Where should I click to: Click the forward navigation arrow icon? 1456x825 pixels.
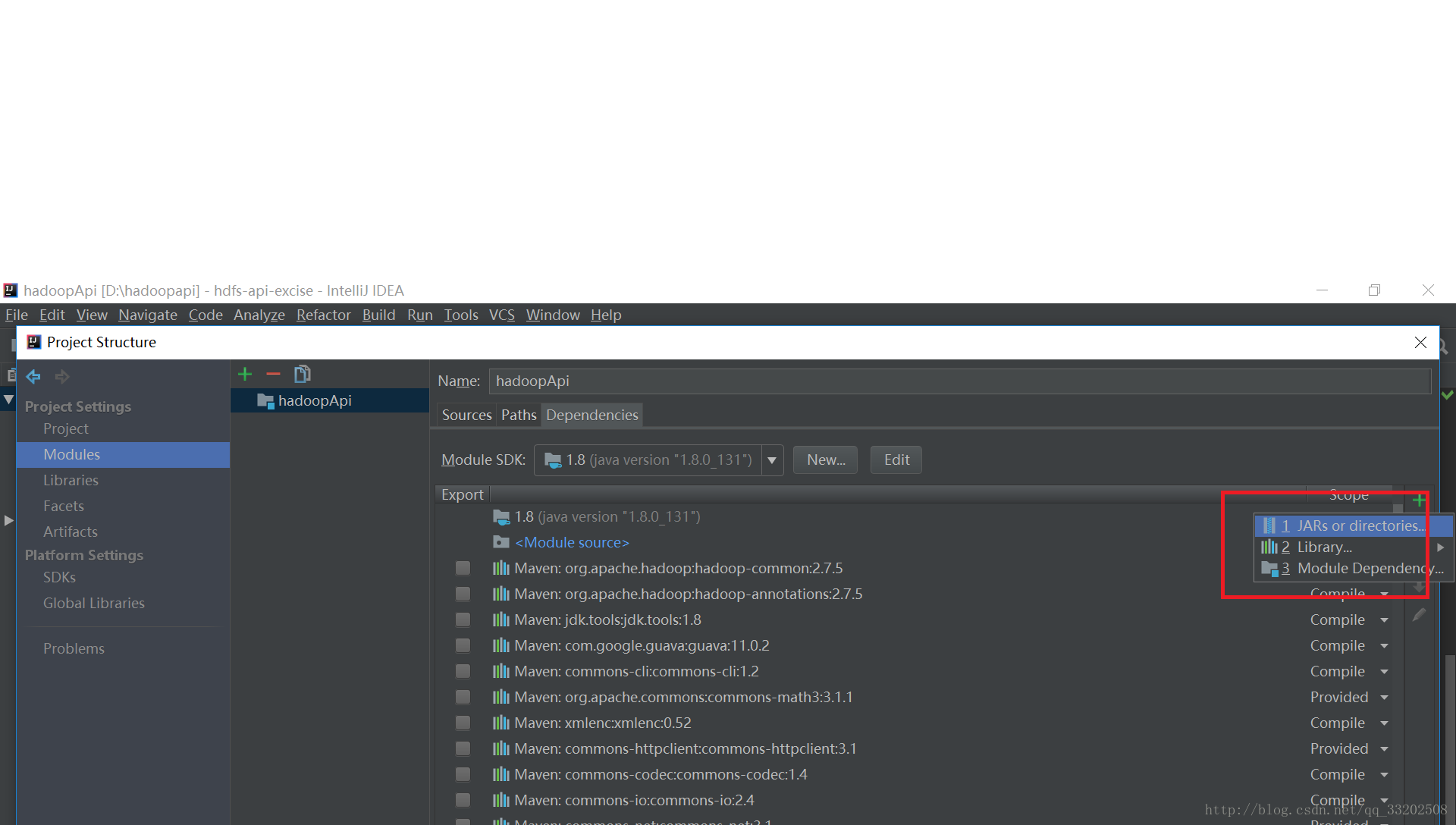[62, 376]
